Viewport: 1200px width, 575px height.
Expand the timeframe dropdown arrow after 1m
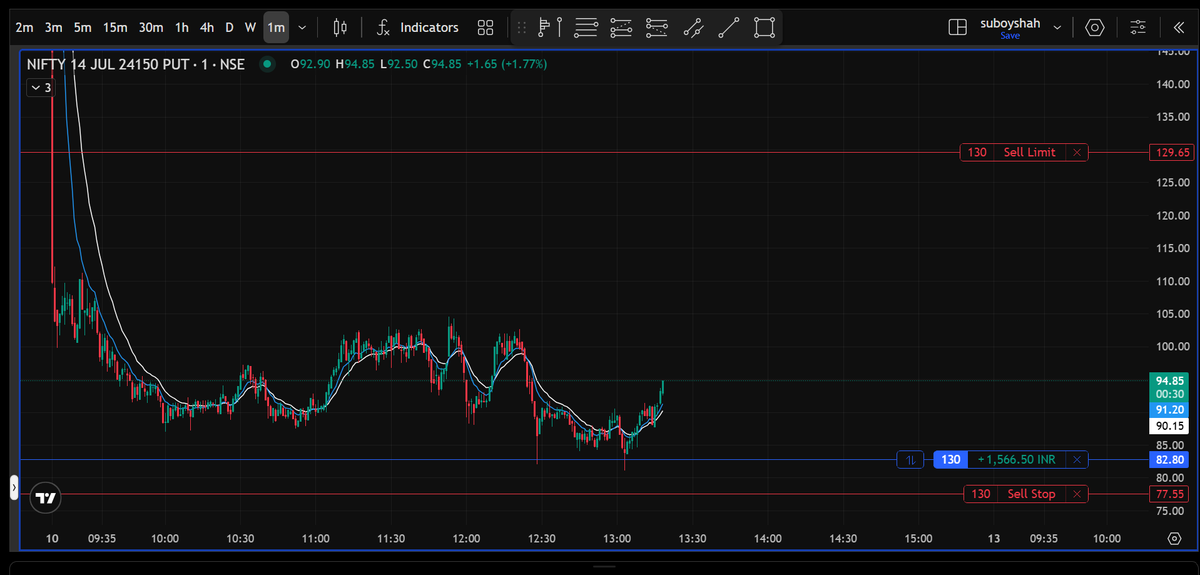[302, 27]
